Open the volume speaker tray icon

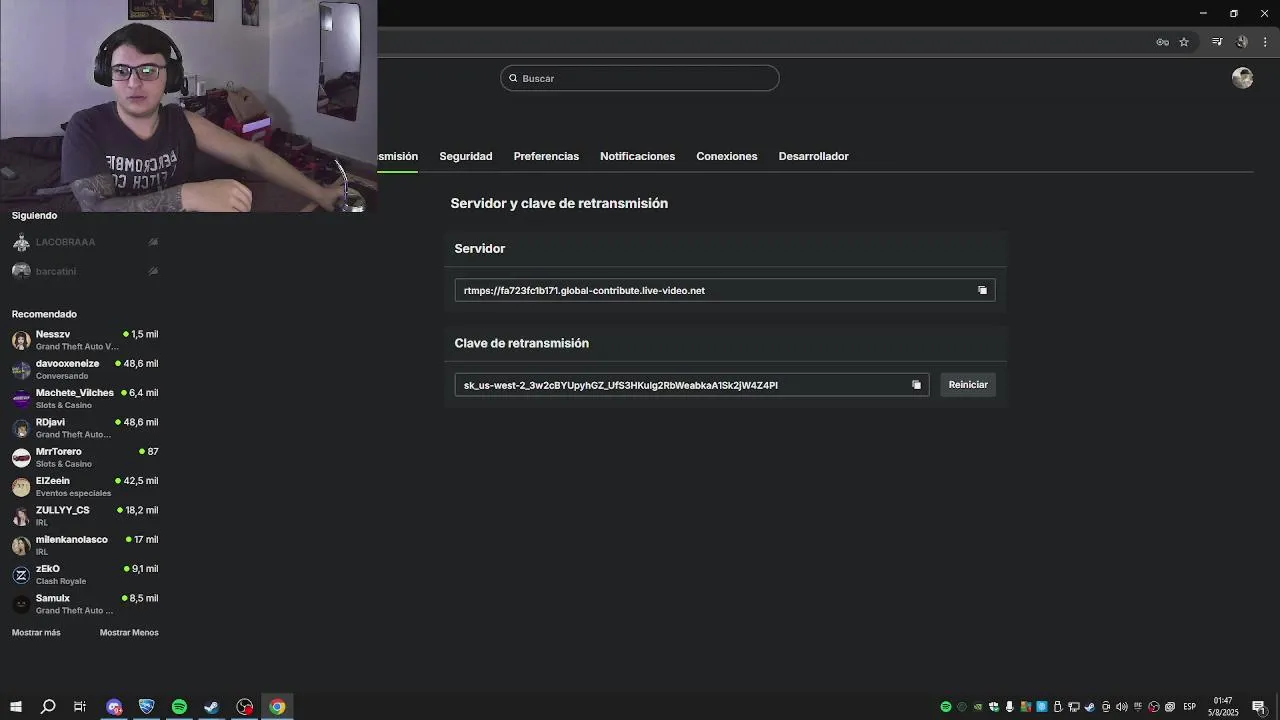tap(1121, 707)
